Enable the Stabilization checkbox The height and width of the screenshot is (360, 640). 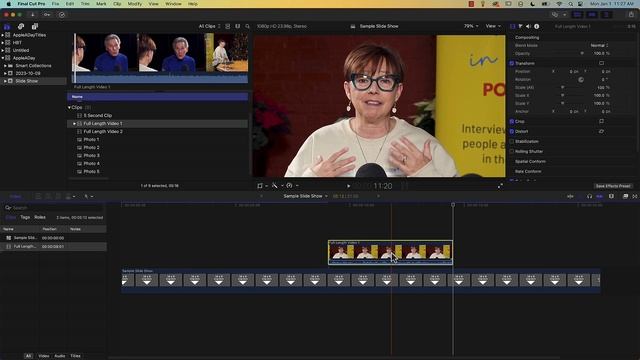512,141
